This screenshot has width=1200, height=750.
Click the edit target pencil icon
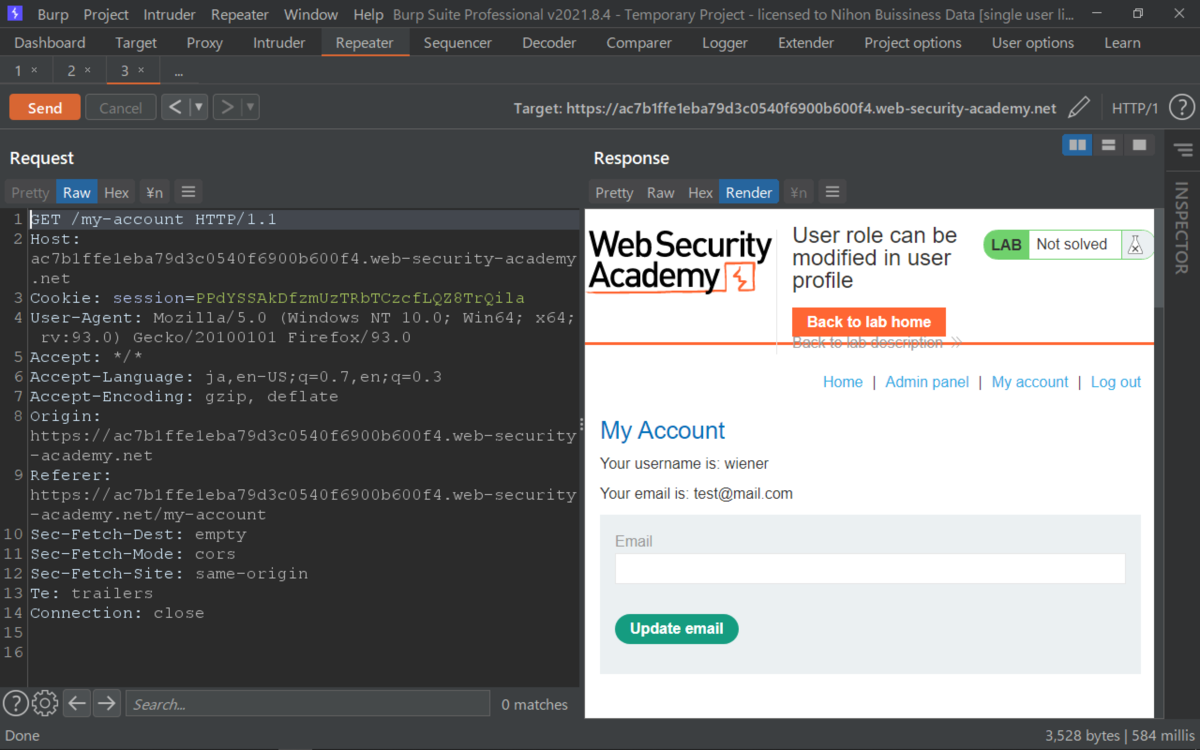[1079, 107]
